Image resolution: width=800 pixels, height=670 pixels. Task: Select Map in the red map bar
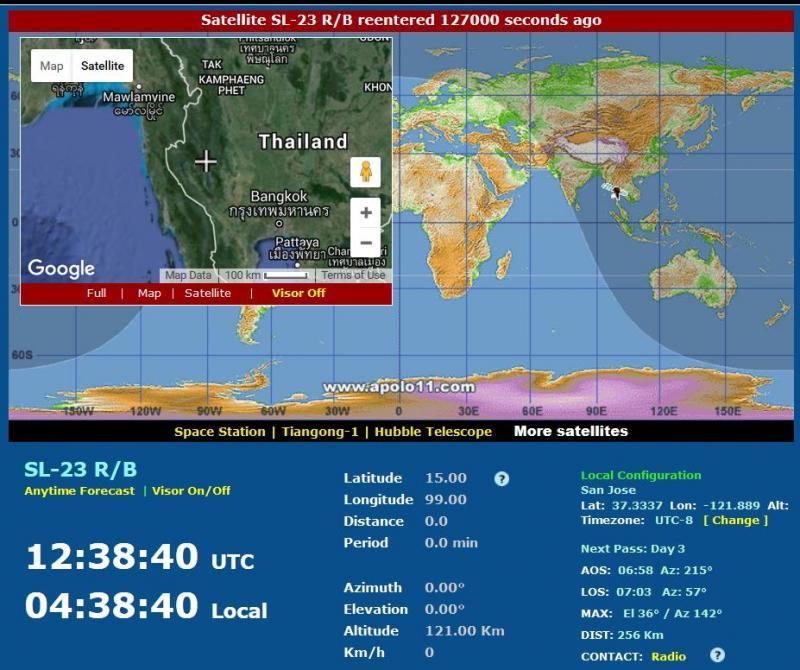coord(149,293)
